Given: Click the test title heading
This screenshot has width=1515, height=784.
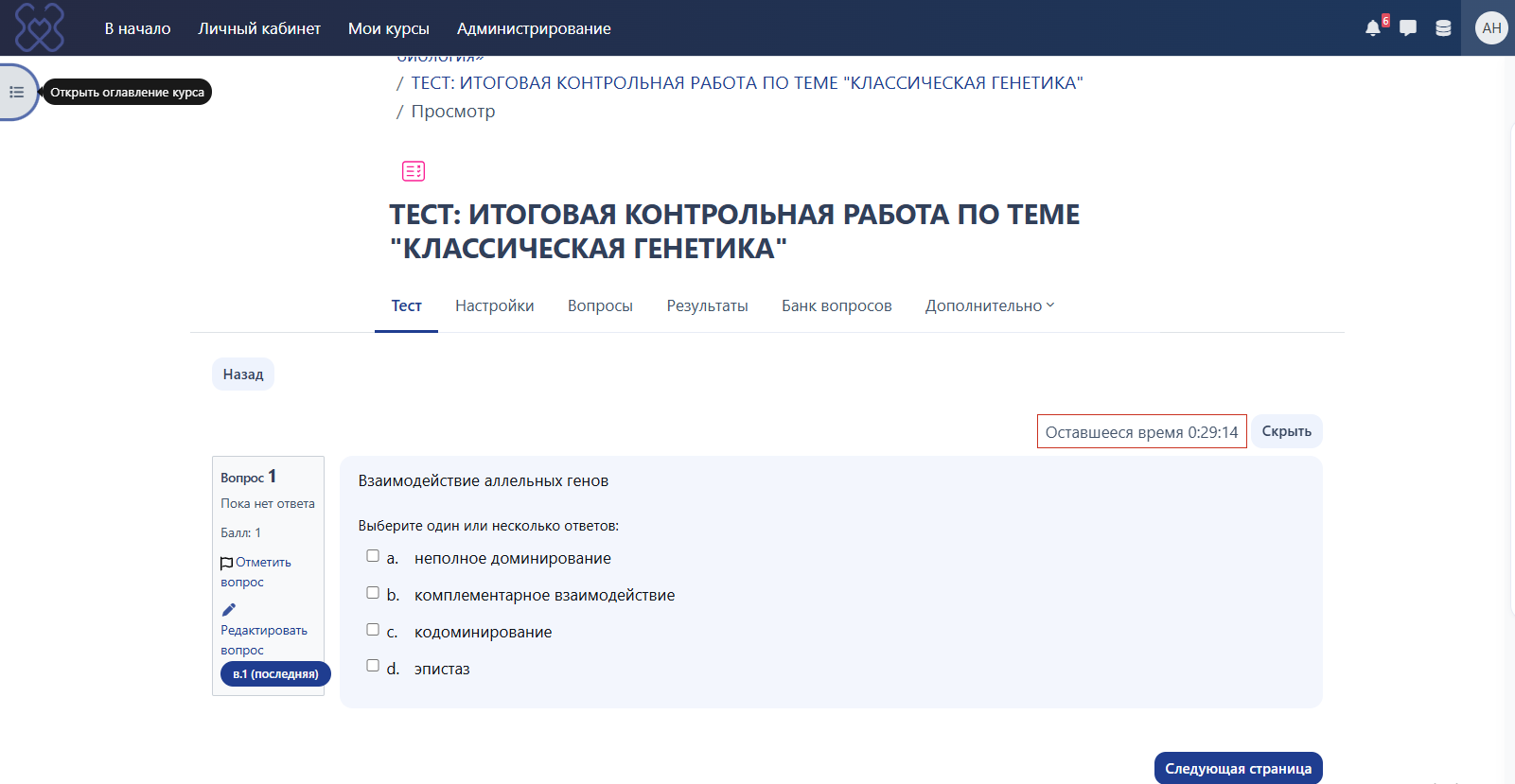Looking at the screenshot, I should pos(734,231).
